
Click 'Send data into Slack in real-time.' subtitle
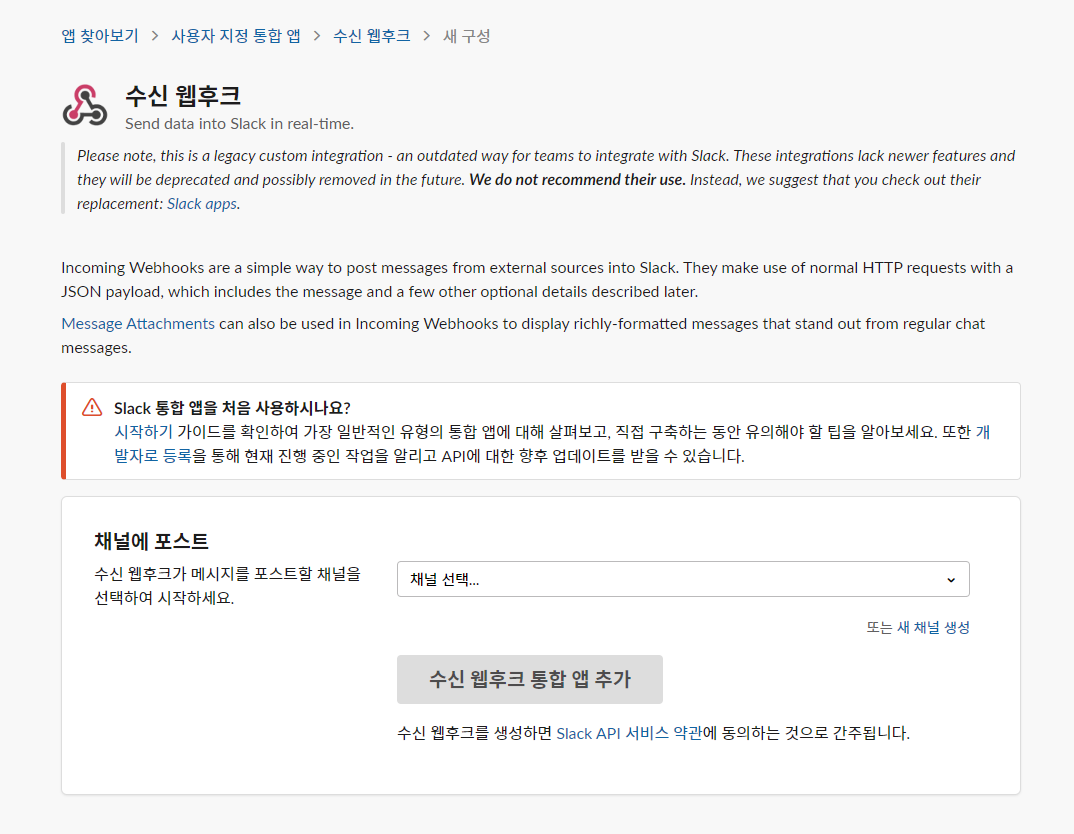click(240, 124)
